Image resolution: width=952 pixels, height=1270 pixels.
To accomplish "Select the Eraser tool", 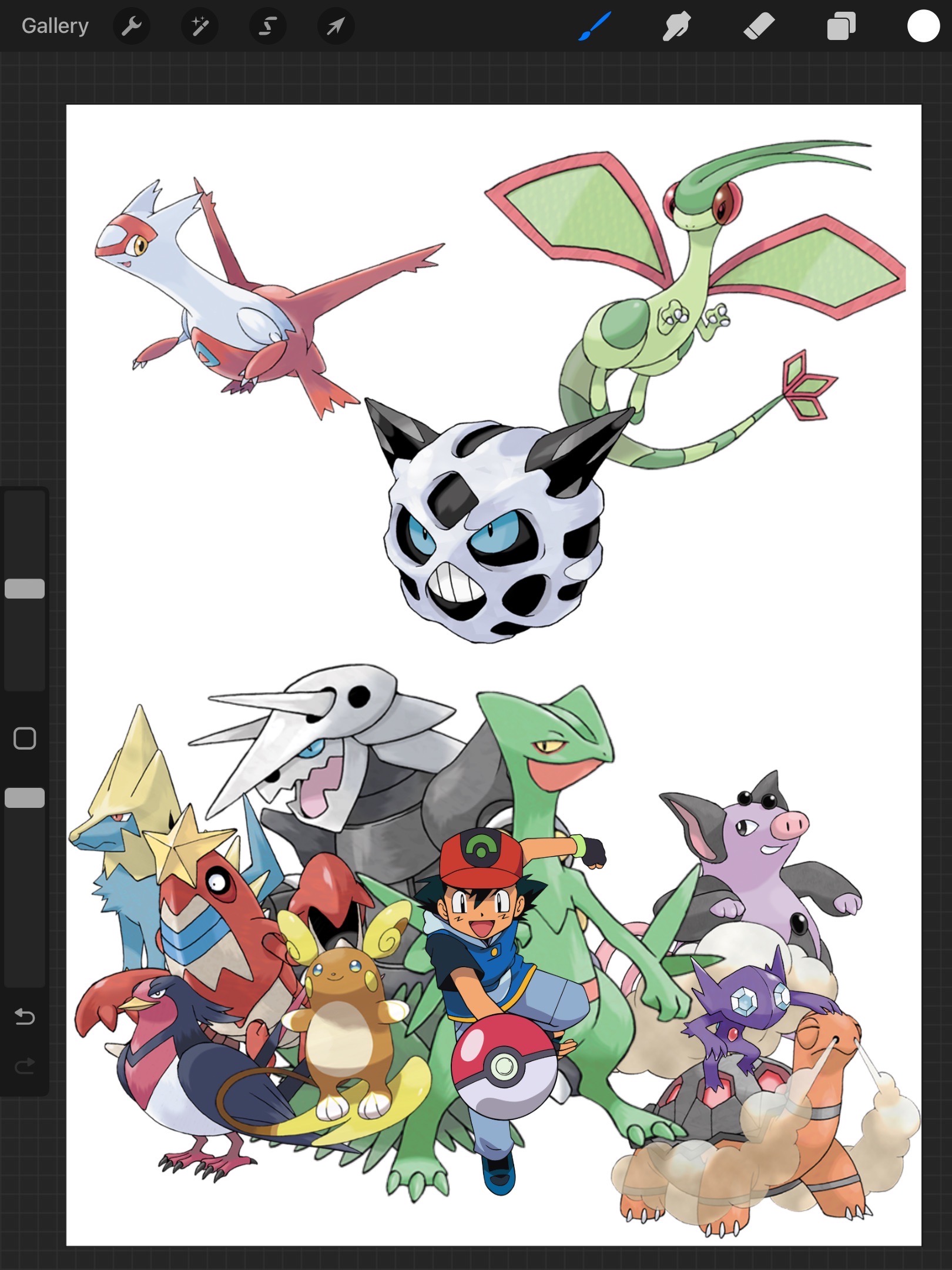I will click(x=759, y=26).
